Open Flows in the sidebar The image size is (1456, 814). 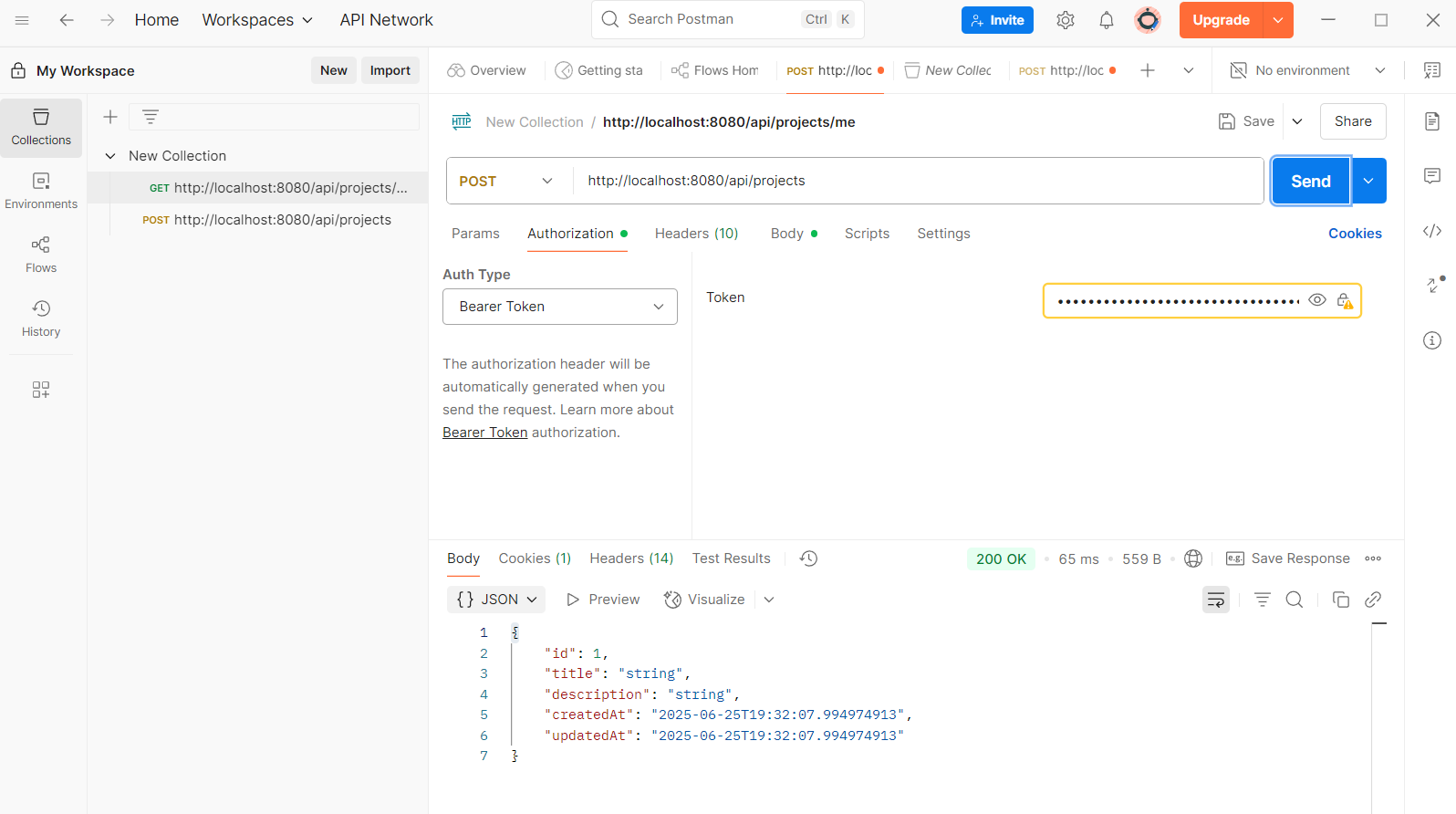tap(41, 256)
